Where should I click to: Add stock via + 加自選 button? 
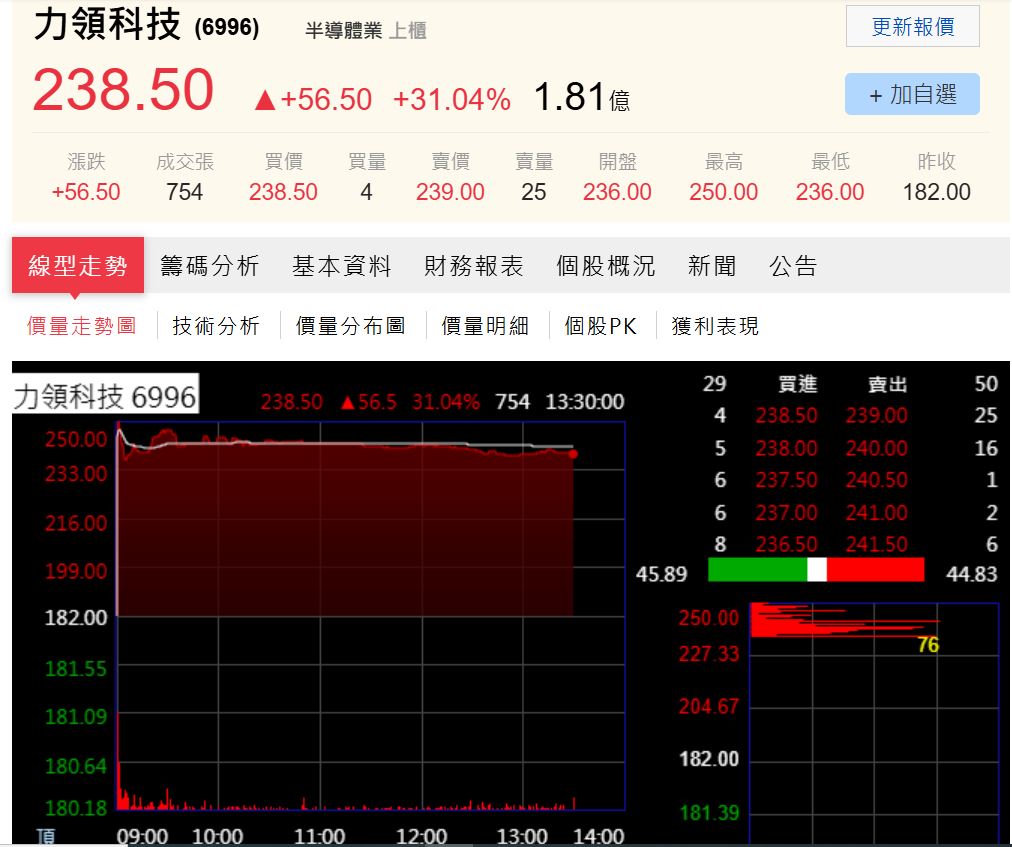(x=913, y=94)
